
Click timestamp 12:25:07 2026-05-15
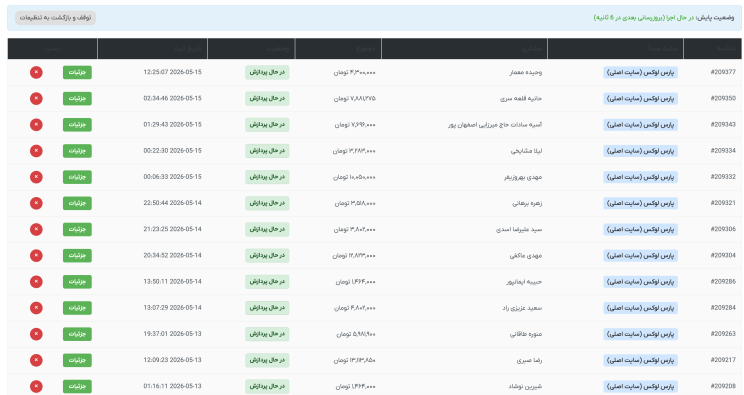coord(172,72)
